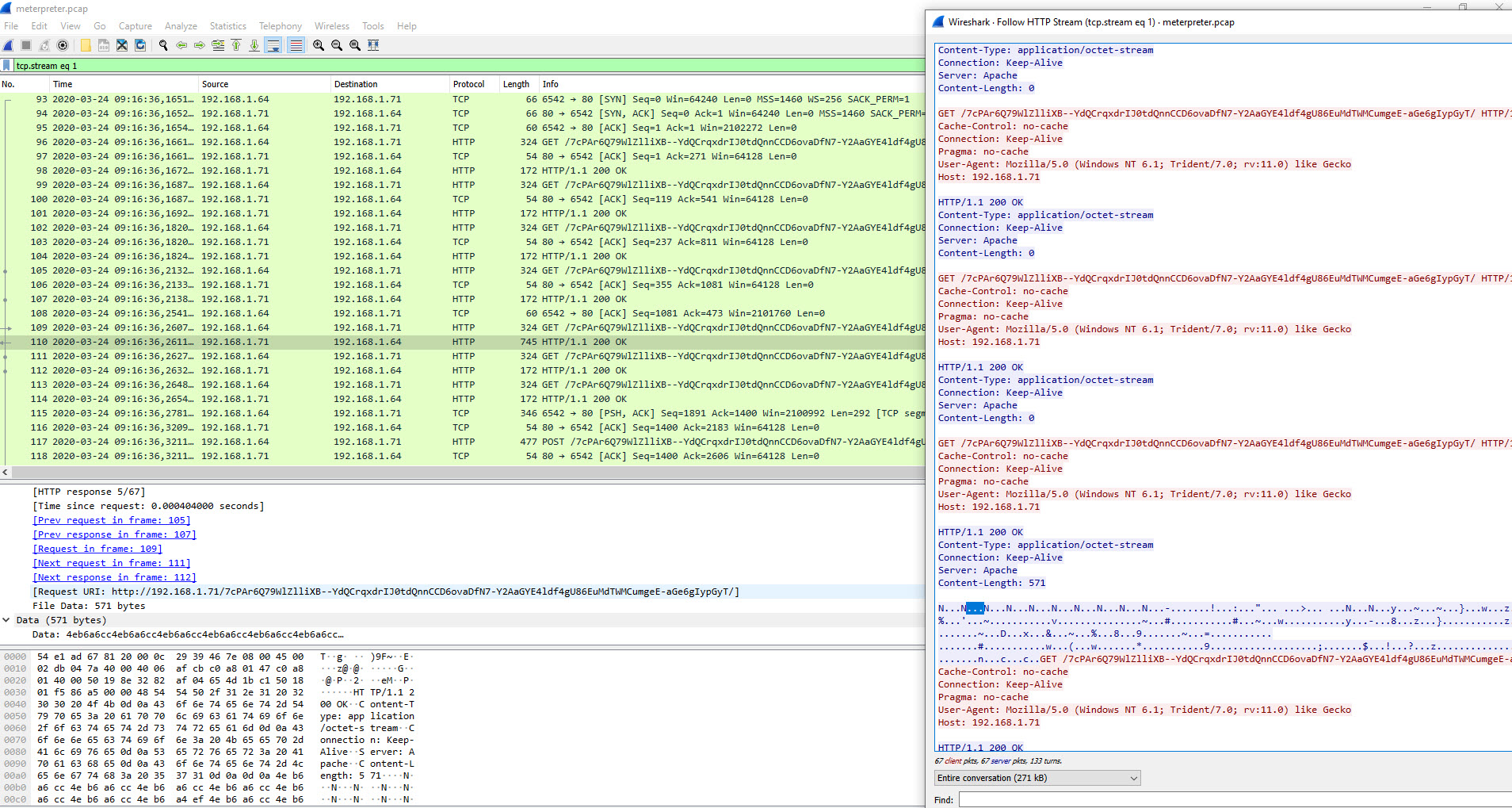Screen dimensions: 1512x808
Task: Select packet 110 HTTP 200 OK row
Action: point(463,342)
